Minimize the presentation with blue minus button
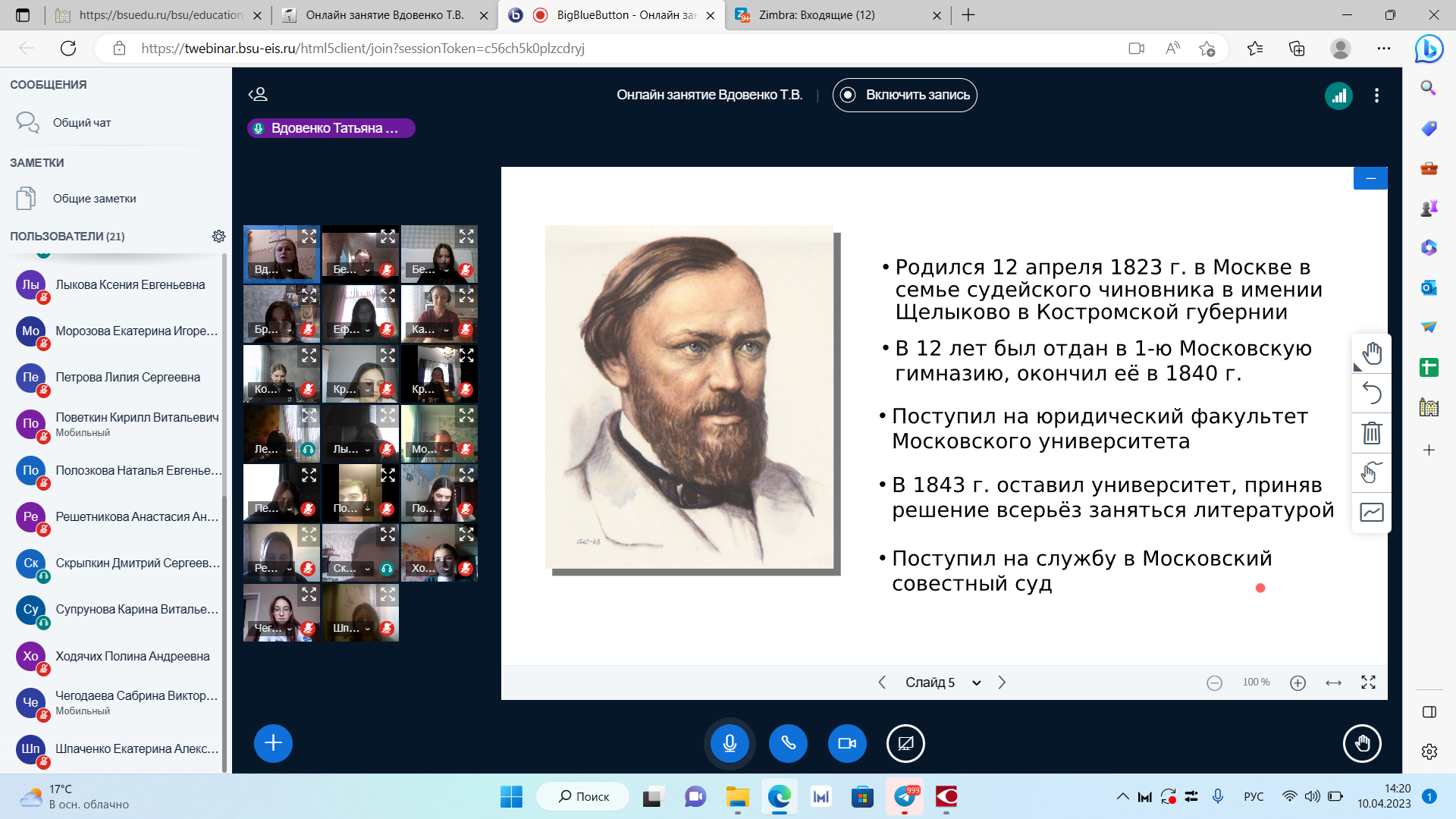 click(1370, 178)
